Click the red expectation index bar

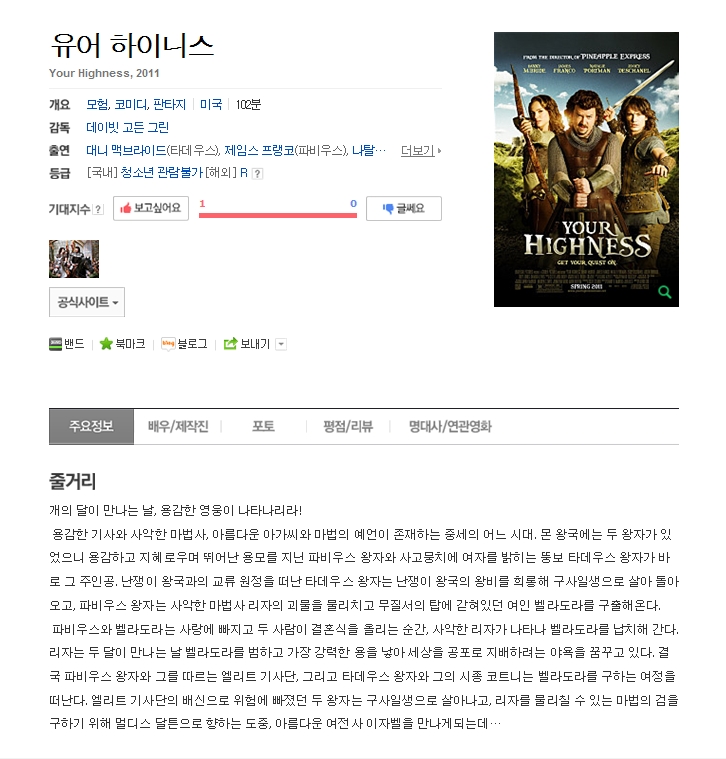278,215
